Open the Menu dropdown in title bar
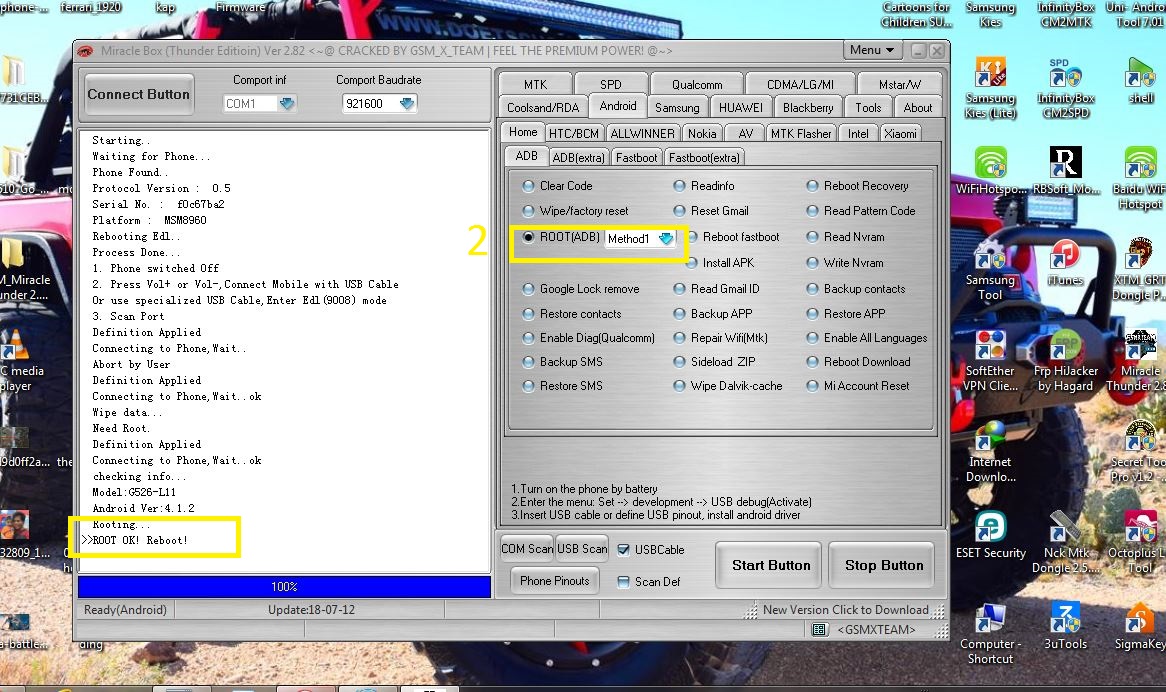Image resolution: width=1166 pixels, height=692 pixels. 872,50
